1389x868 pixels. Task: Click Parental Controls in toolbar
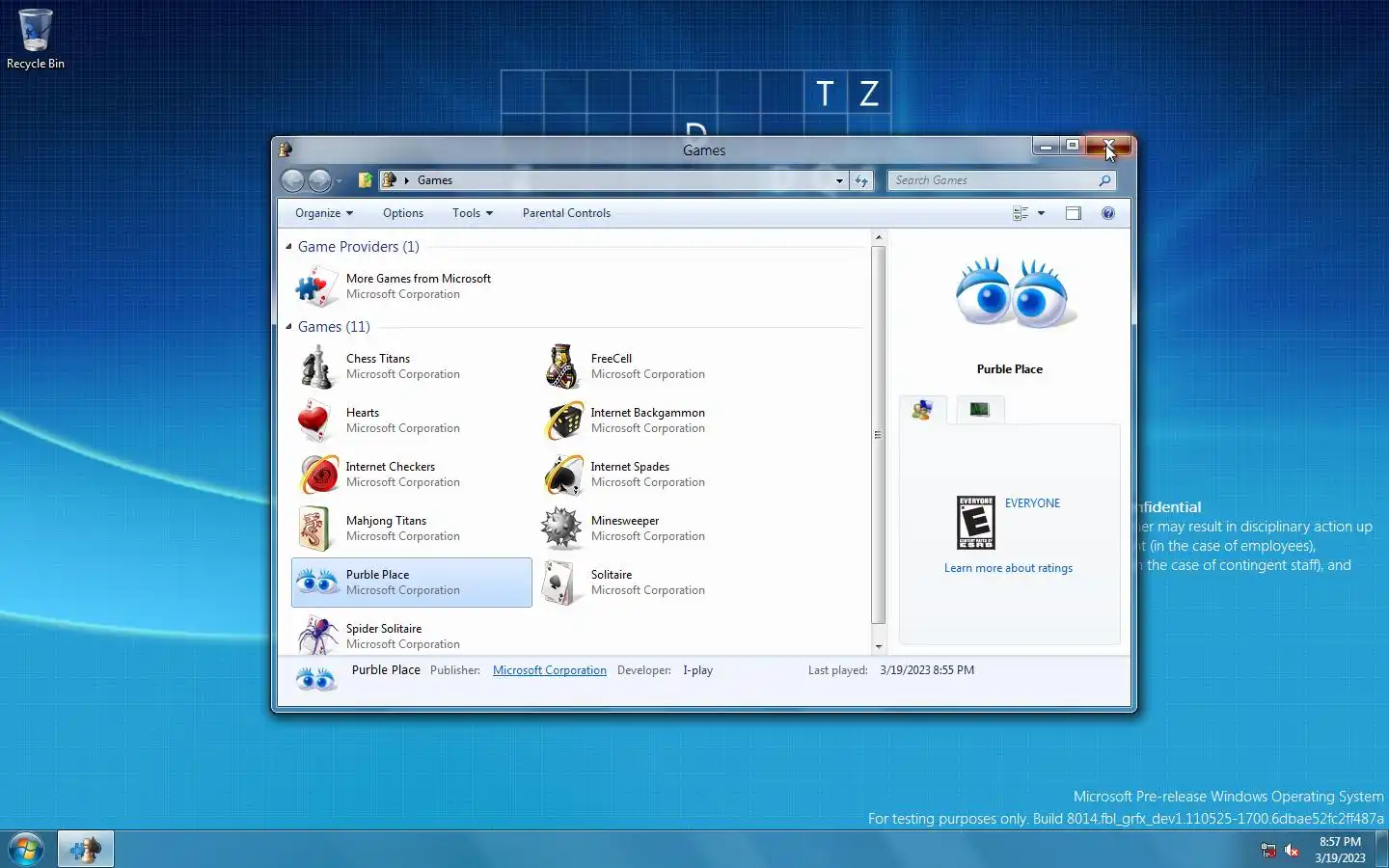pyautogui.click(x=566, y=213)
